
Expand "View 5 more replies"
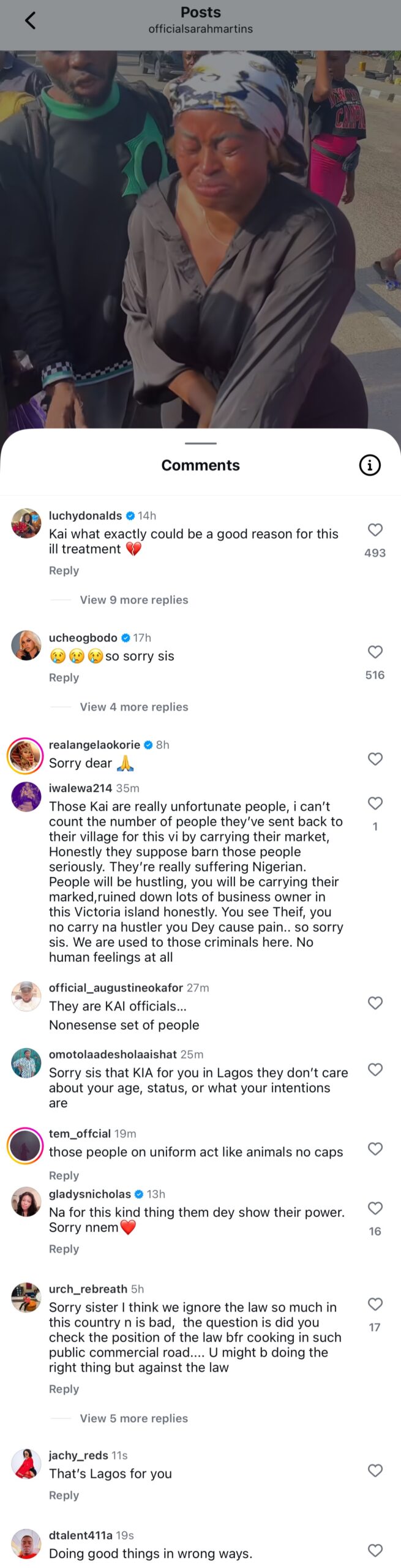(133, 1418)
